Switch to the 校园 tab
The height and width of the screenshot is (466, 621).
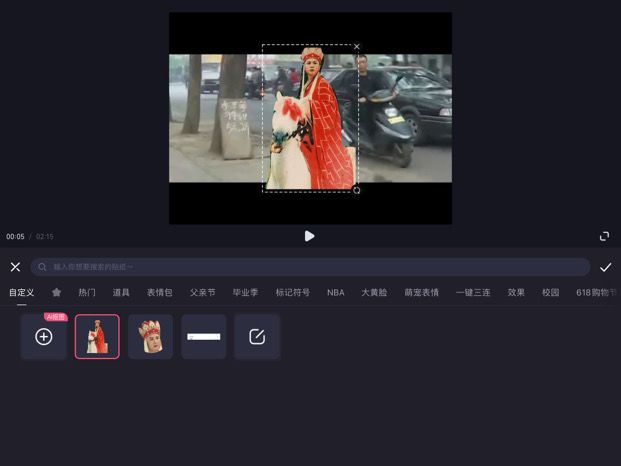pyautogui.click(x=551, y=293)
